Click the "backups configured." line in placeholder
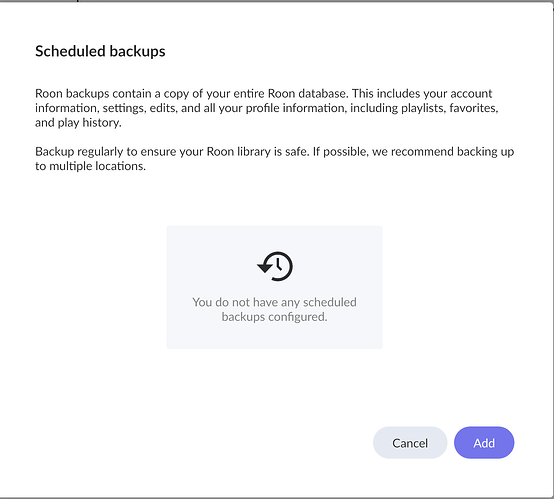 coord(275,317)
